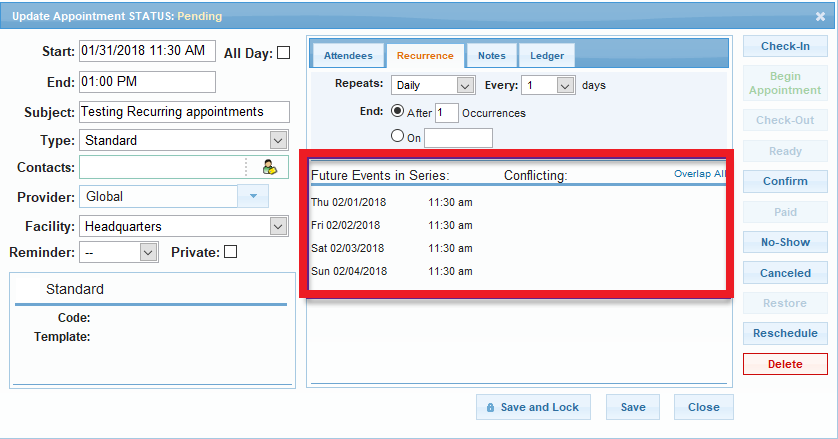Open the Facility dropdown showing Headquarters
Image resolution: width=838 pixels, height=439 pixels.
pos(184,226)
